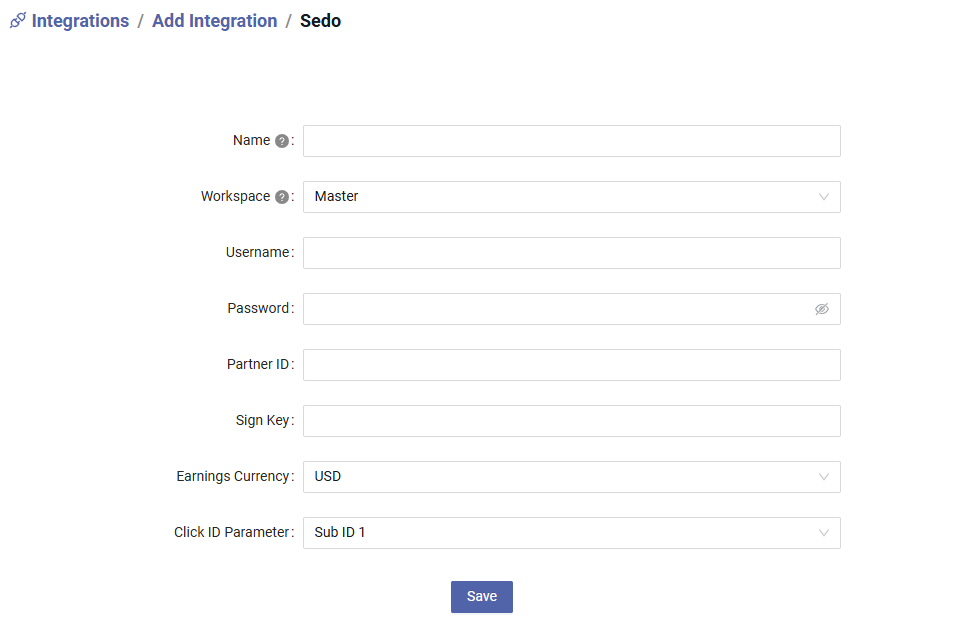Click the Integrations link icon in breadcrumb
Screen dimensions: 962x621
pyautogui.click(x=18, y=20)
